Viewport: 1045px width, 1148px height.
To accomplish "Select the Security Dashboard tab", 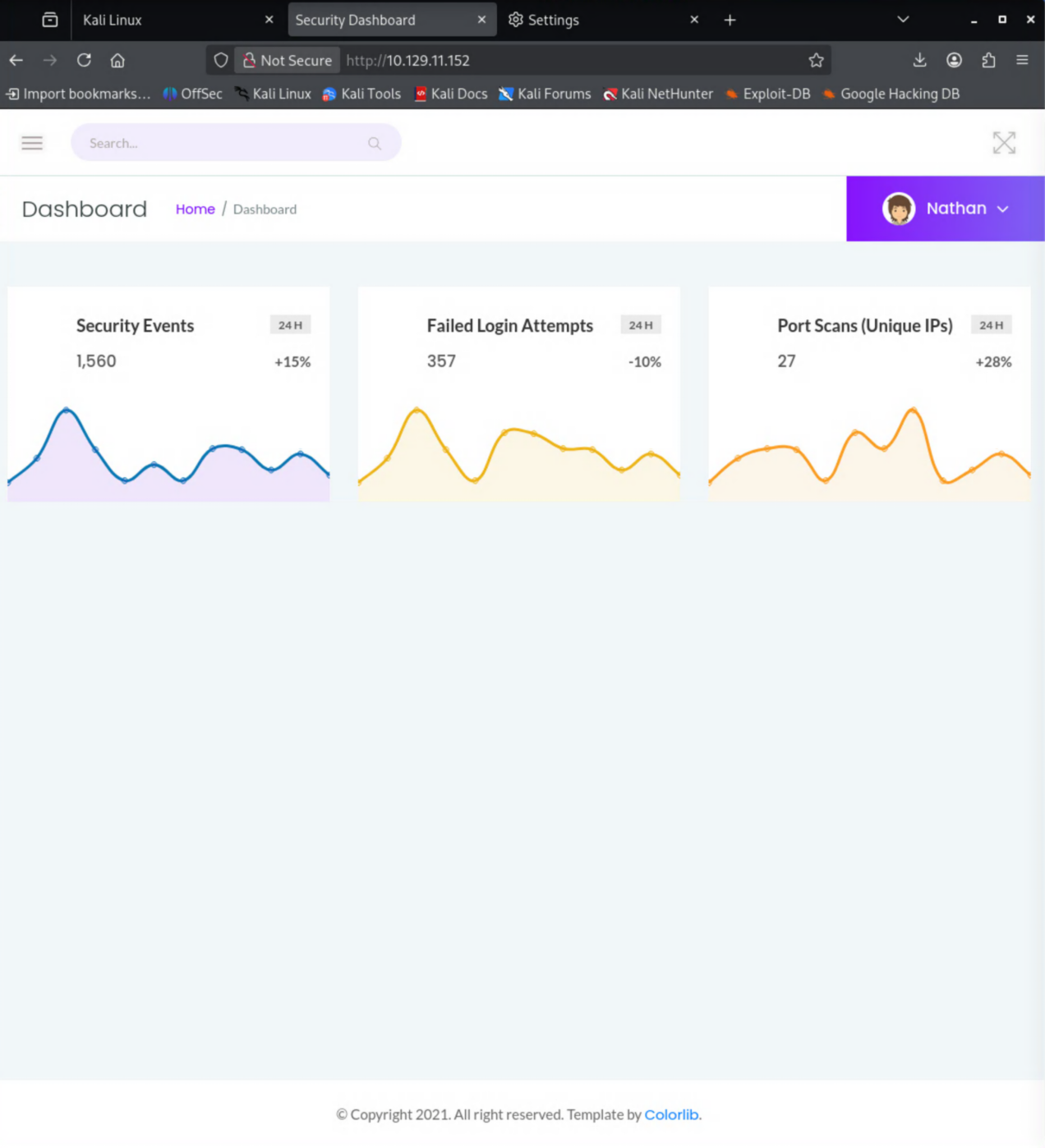I will pyautogui.click(x=392, y=20).
